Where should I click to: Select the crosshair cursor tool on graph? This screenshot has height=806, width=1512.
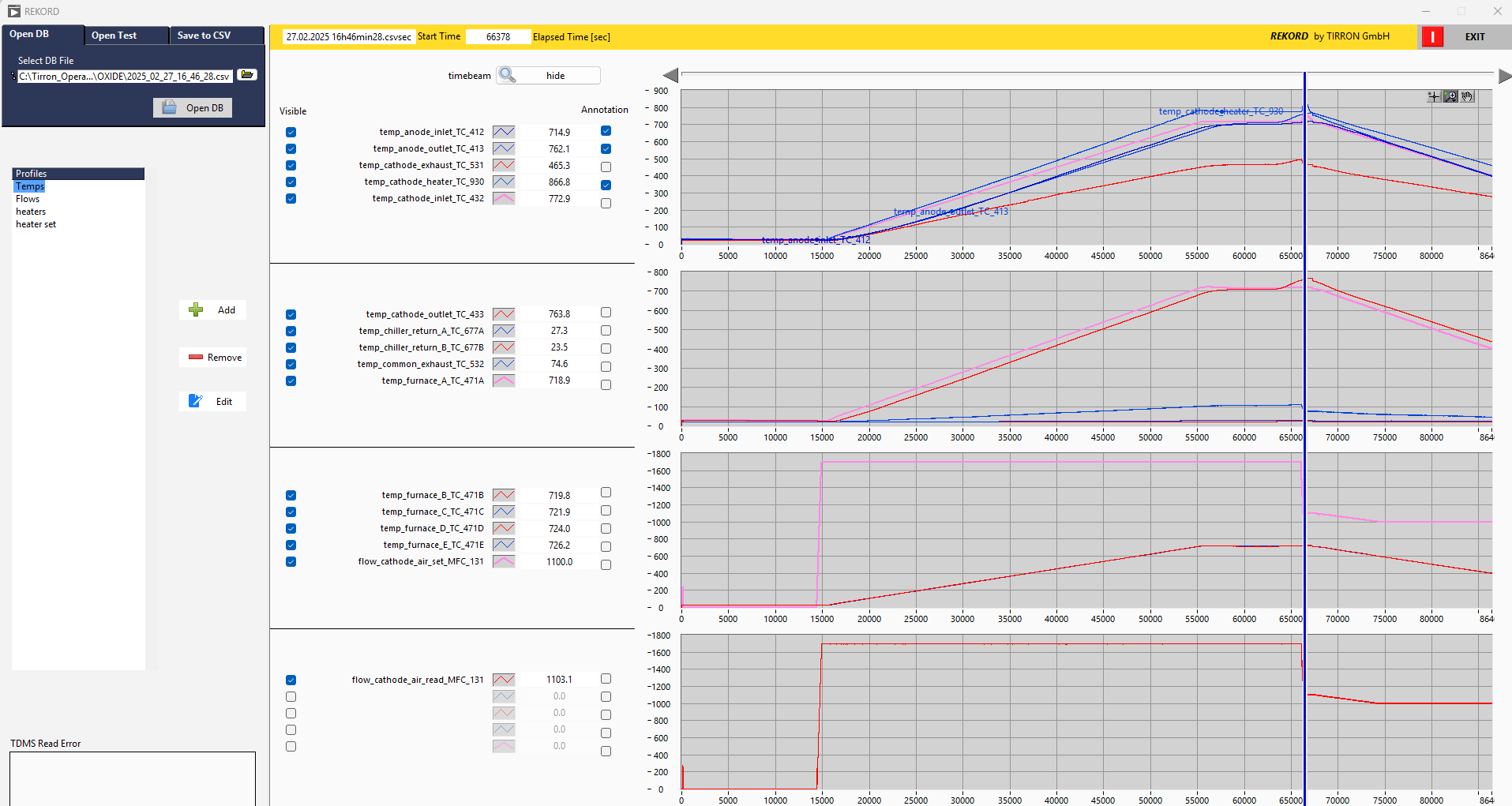coord(1434,97)
